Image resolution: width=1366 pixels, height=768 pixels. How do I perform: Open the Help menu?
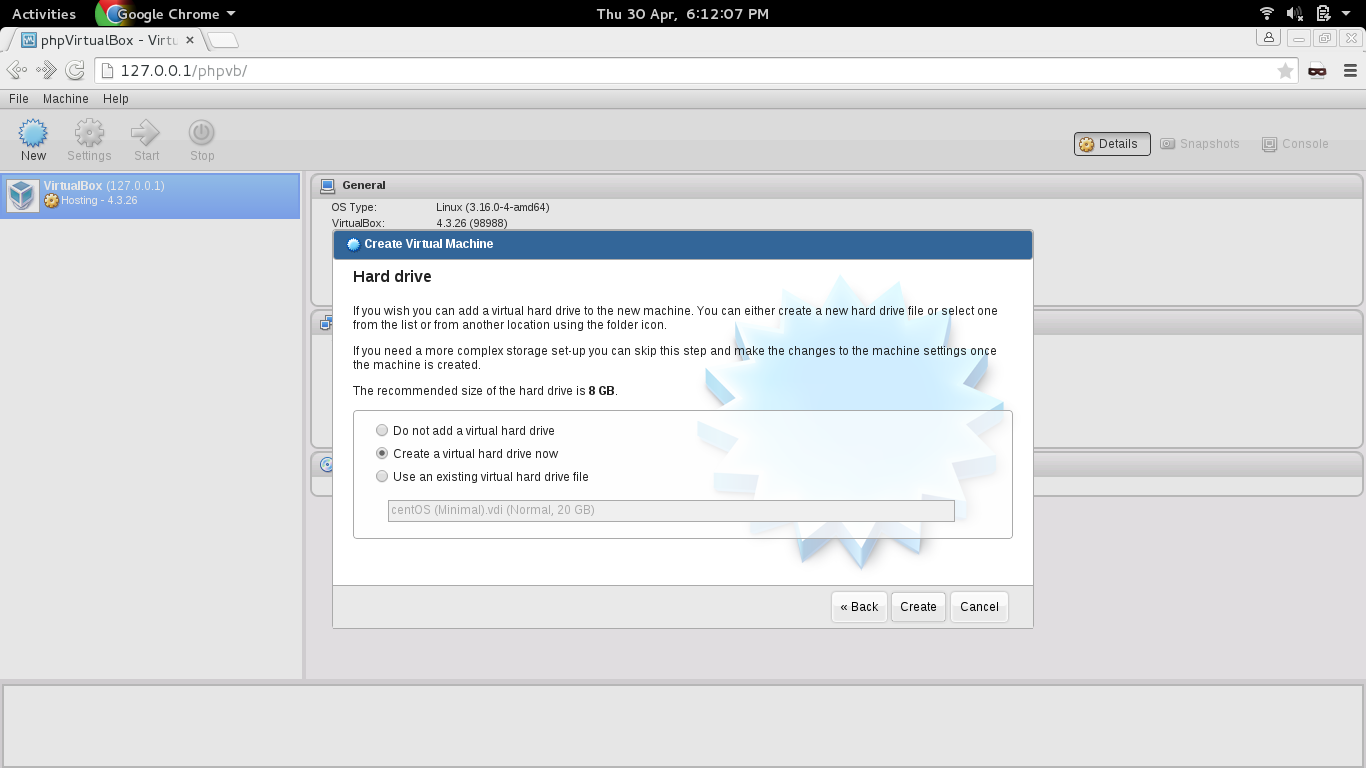pyautogui.click(x=116, y=99)
